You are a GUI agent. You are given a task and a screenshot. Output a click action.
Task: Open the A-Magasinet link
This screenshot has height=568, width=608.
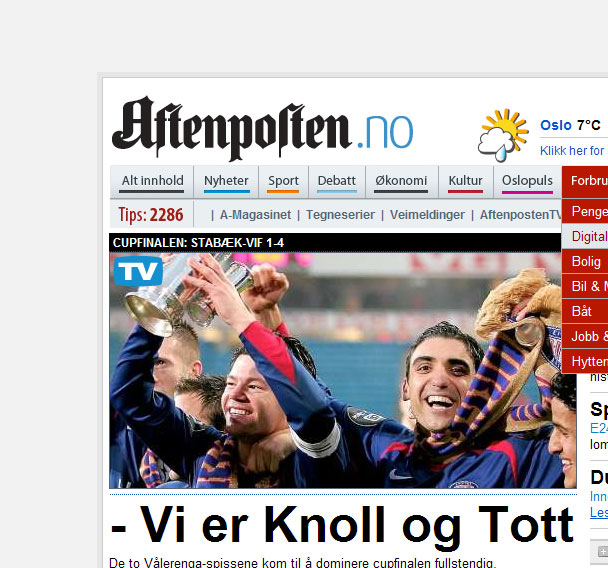255,215
